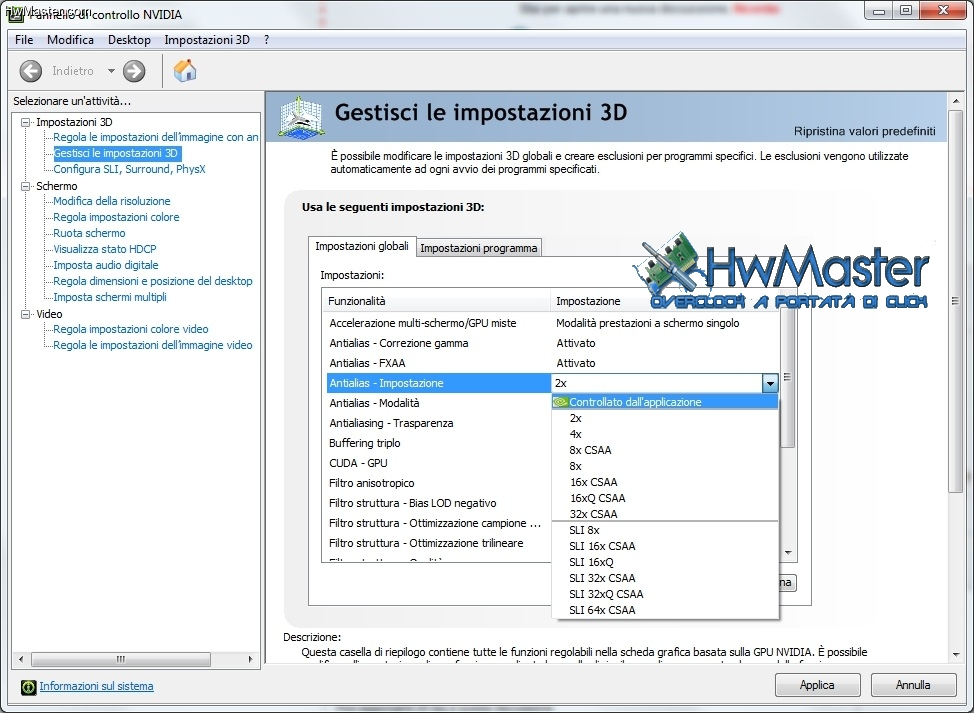Open Visualizza stato HDCP
Screen dimensions: 974x713
[105, 249]
